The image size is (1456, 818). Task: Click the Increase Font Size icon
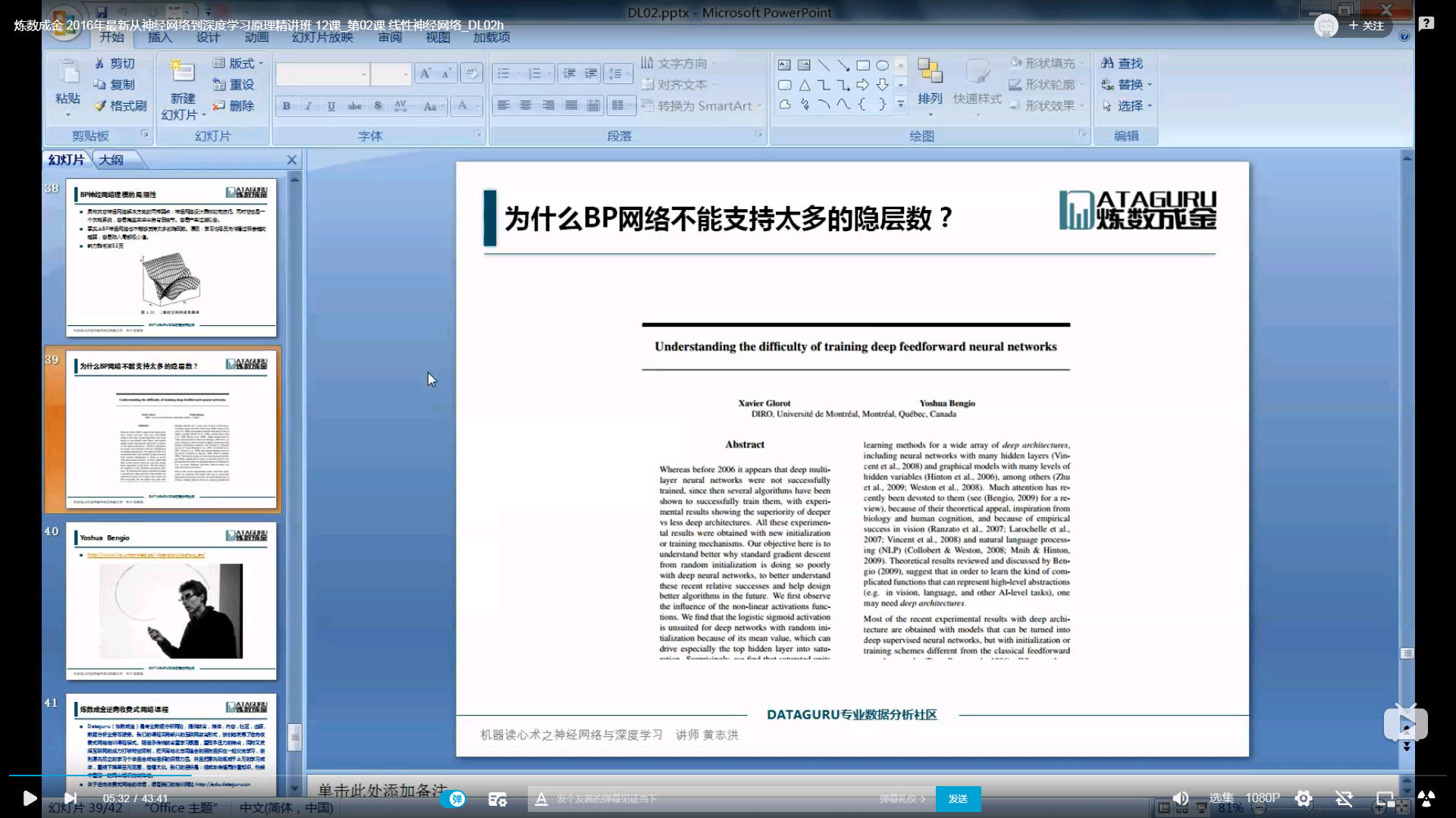pos(425,74)
